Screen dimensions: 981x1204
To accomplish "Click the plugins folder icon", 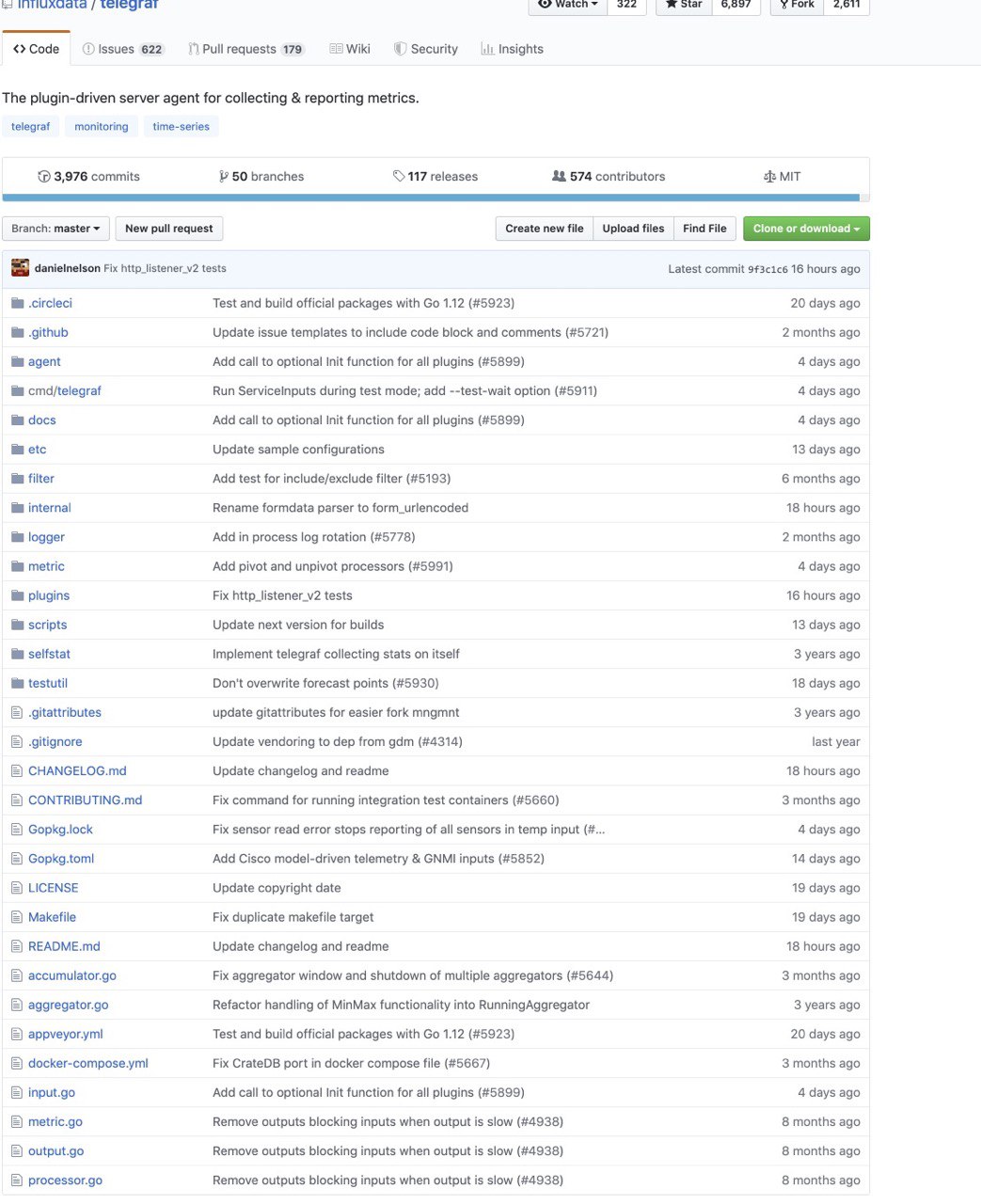I will click(18, 594).
